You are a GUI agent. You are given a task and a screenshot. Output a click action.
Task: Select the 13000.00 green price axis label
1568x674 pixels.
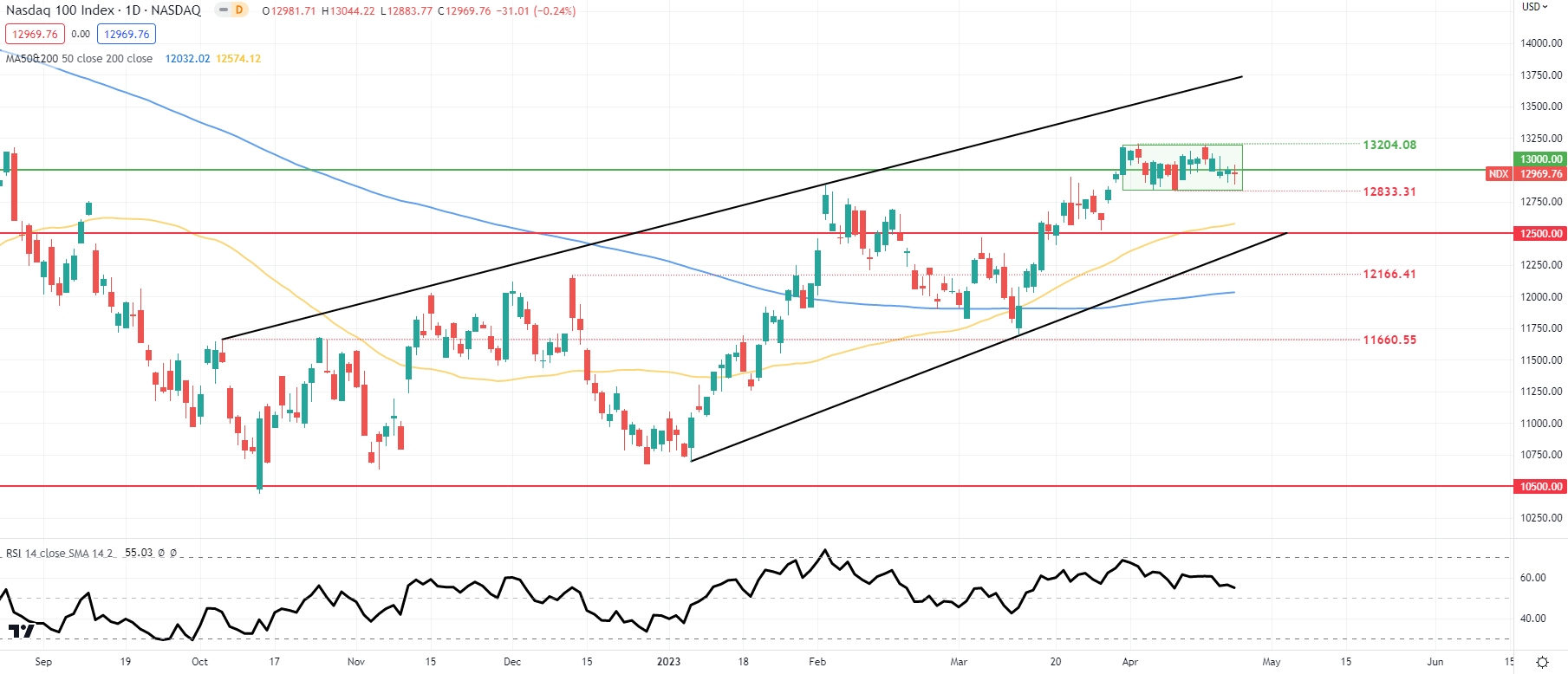click(1540, 159)
